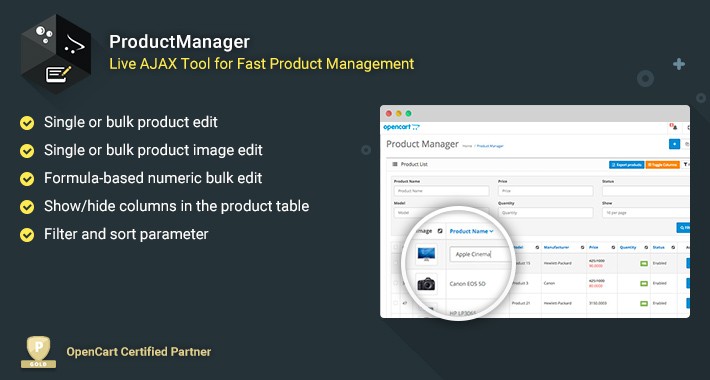Click the edit icon in Price column header
Image resolution: width=710 pixels, height=380 pixels.
tap(613, 248)
